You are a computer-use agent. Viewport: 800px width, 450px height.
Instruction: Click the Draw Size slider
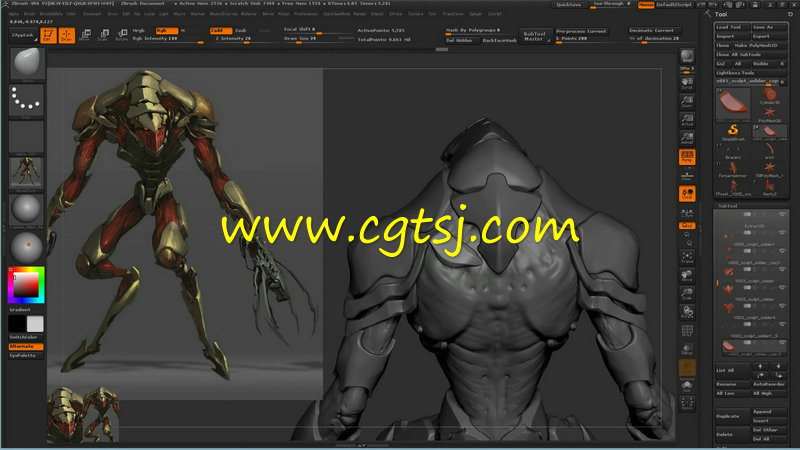[x=318, y=39]
